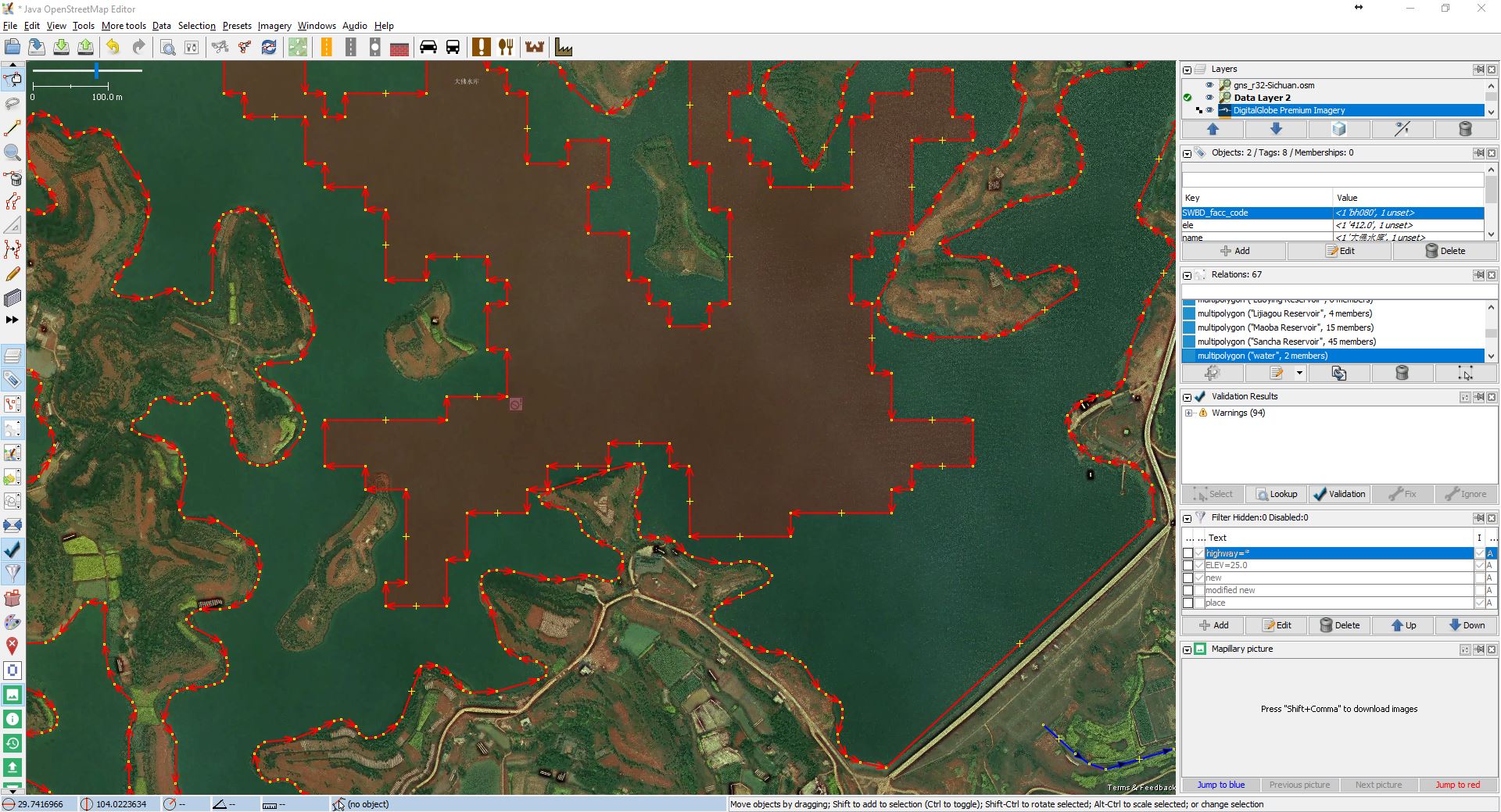Open the Presets menu
The height and width of the screenshot is (812, 1501).
tap(237, 26)
